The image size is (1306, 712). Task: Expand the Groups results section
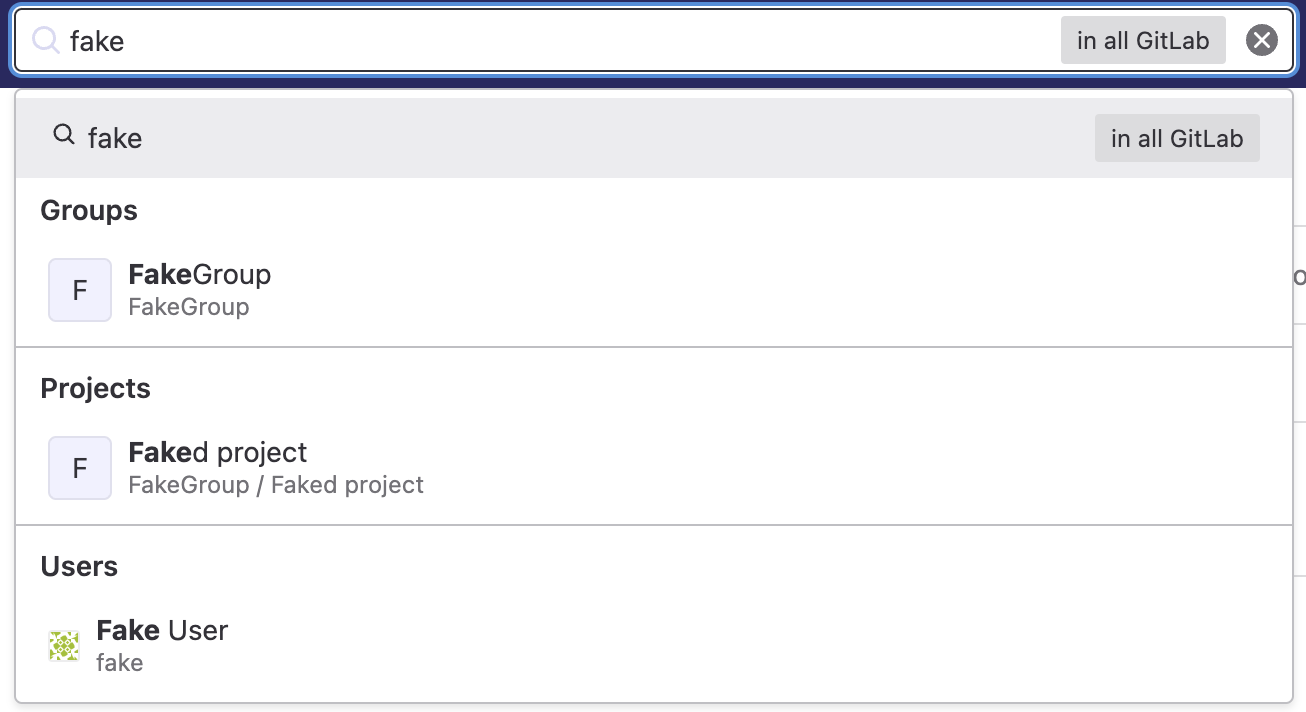(88, 211)
